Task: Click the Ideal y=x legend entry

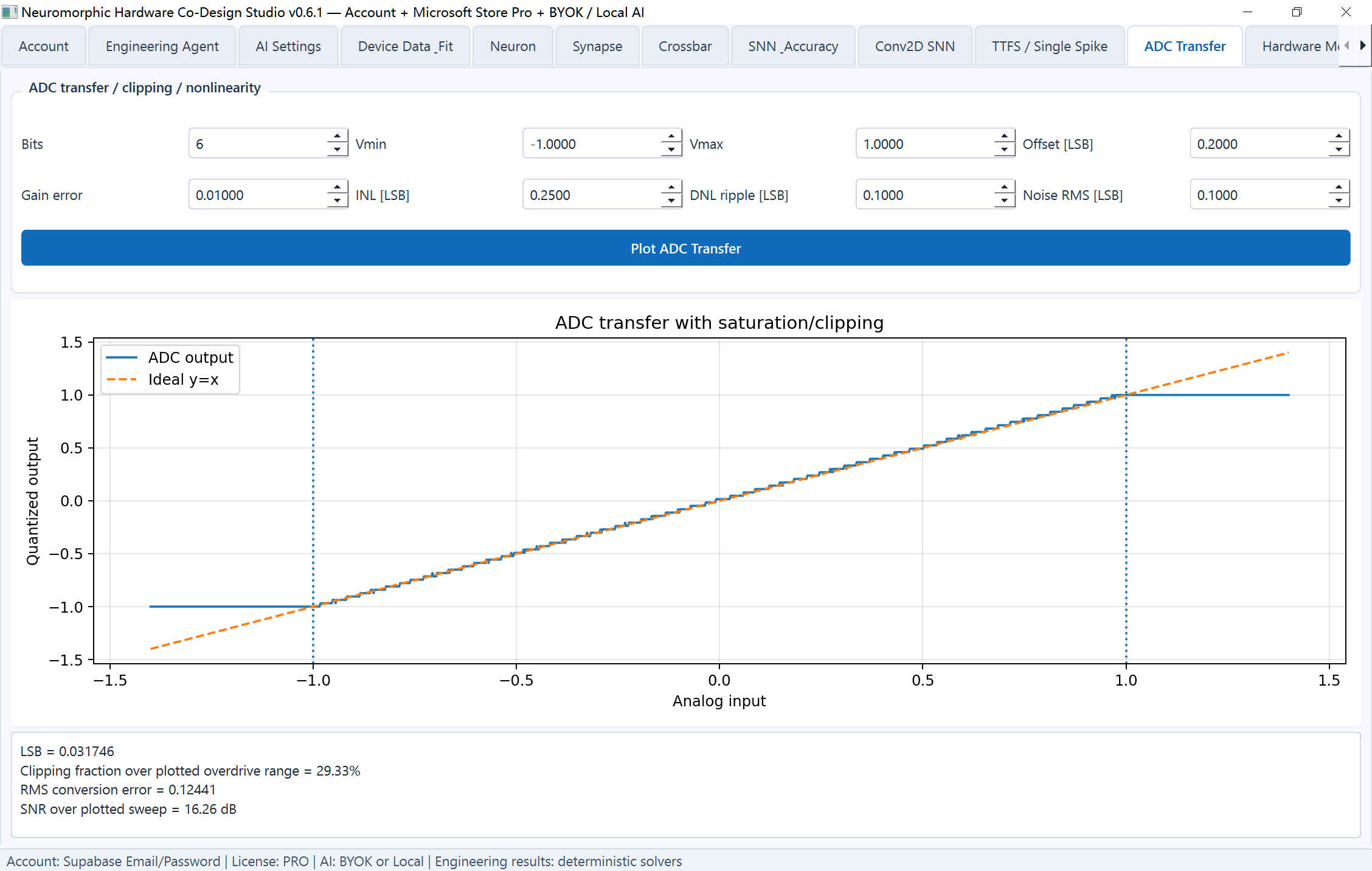Action: coord(162,379)
